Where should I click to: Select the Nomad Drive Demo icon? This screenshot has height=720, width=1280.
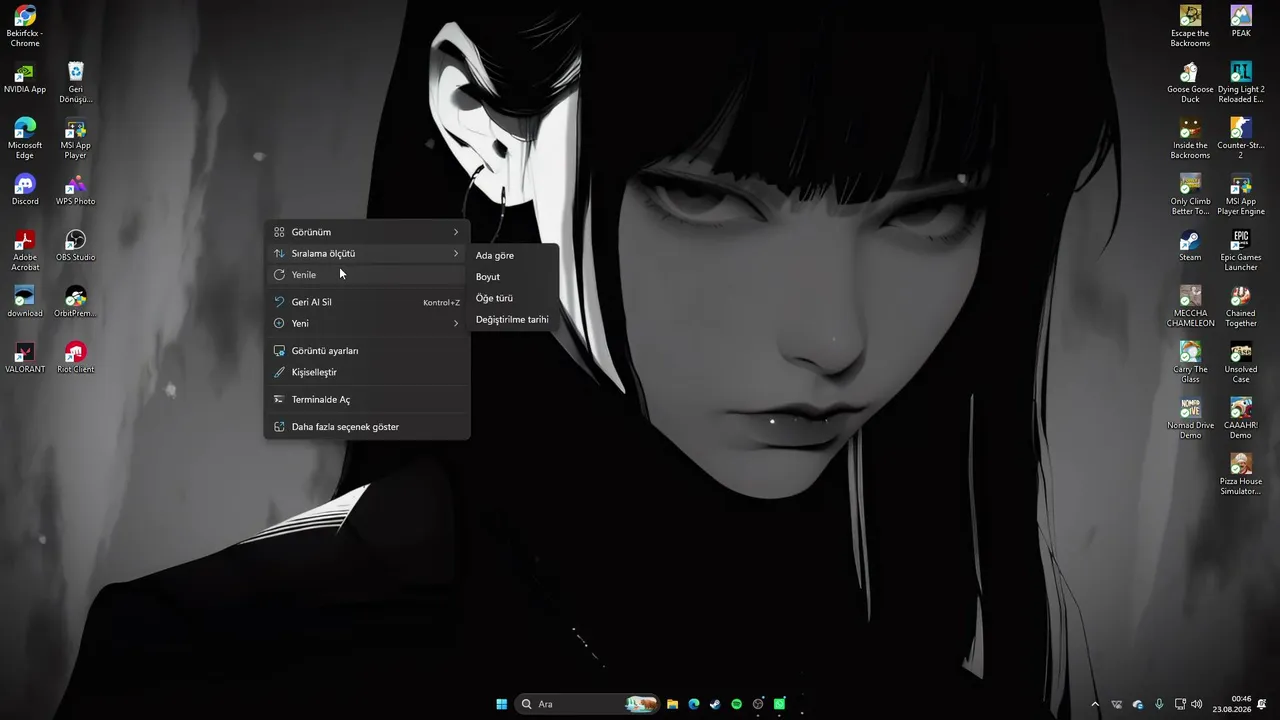click(1190, 418)
